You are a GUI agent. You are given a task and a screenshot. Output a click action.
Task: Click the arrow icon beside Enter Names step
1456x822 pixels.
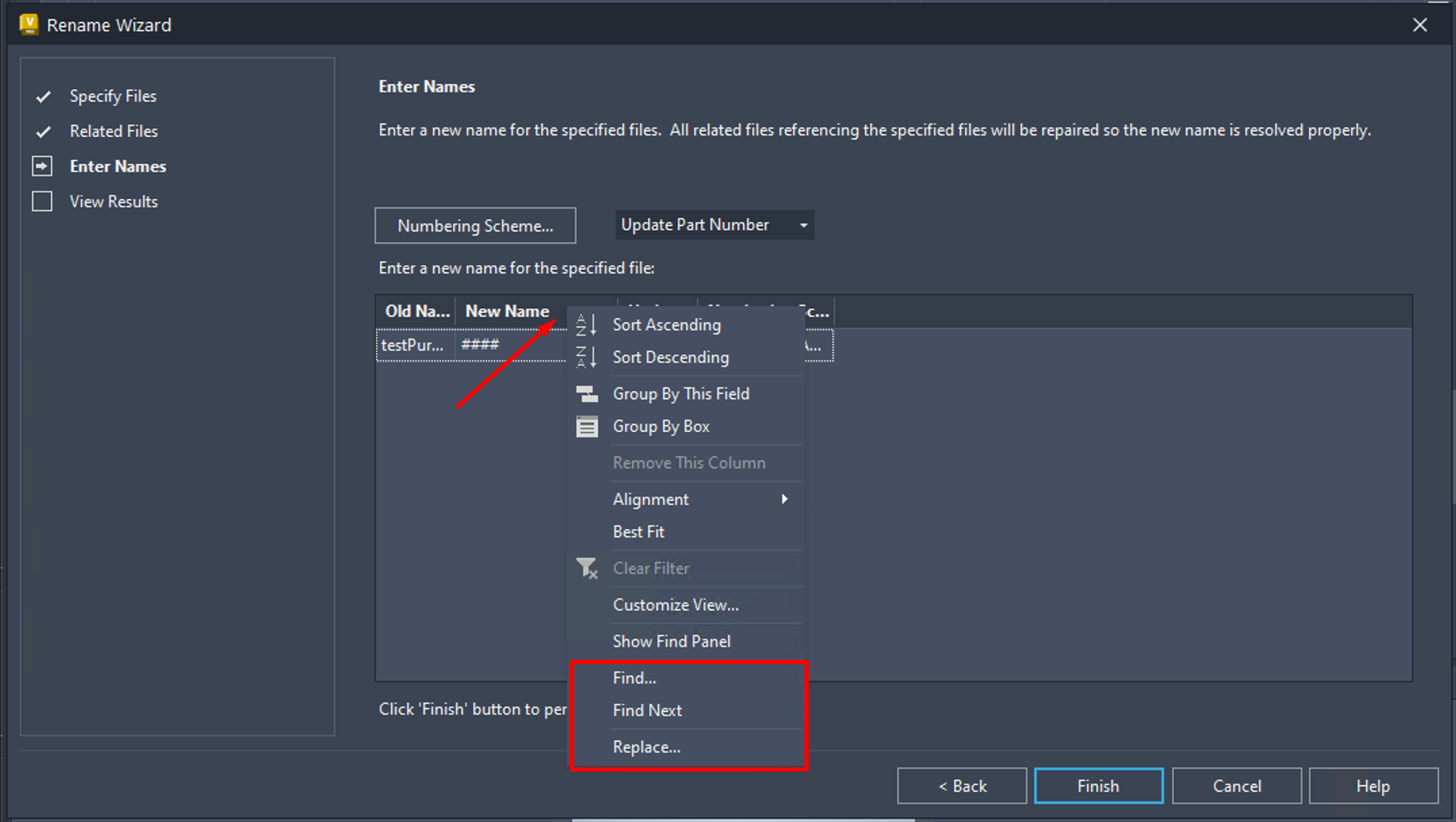[x=42, y=166]
